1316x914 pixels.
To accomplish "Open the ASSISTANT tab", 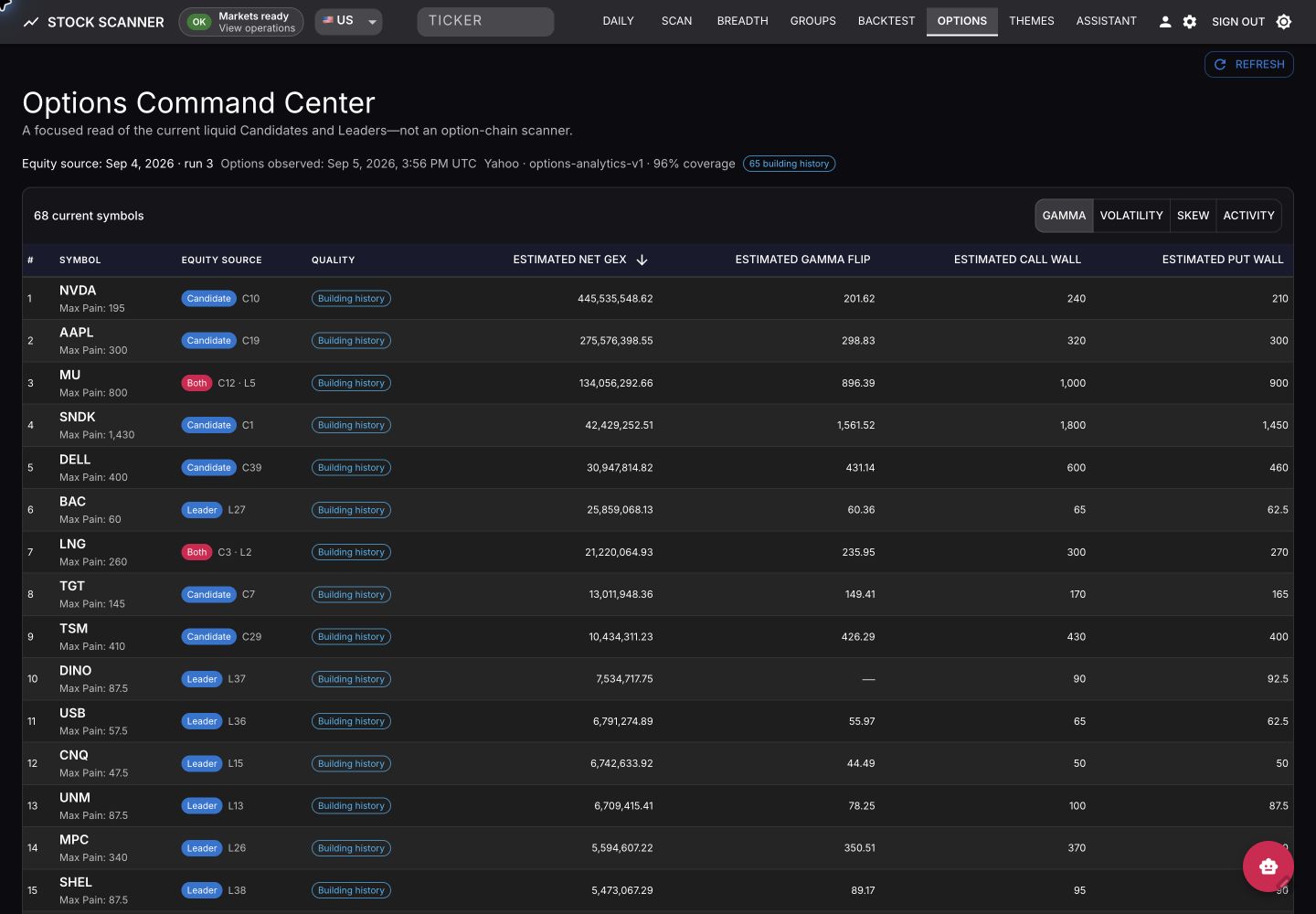I will (1107, 21).
